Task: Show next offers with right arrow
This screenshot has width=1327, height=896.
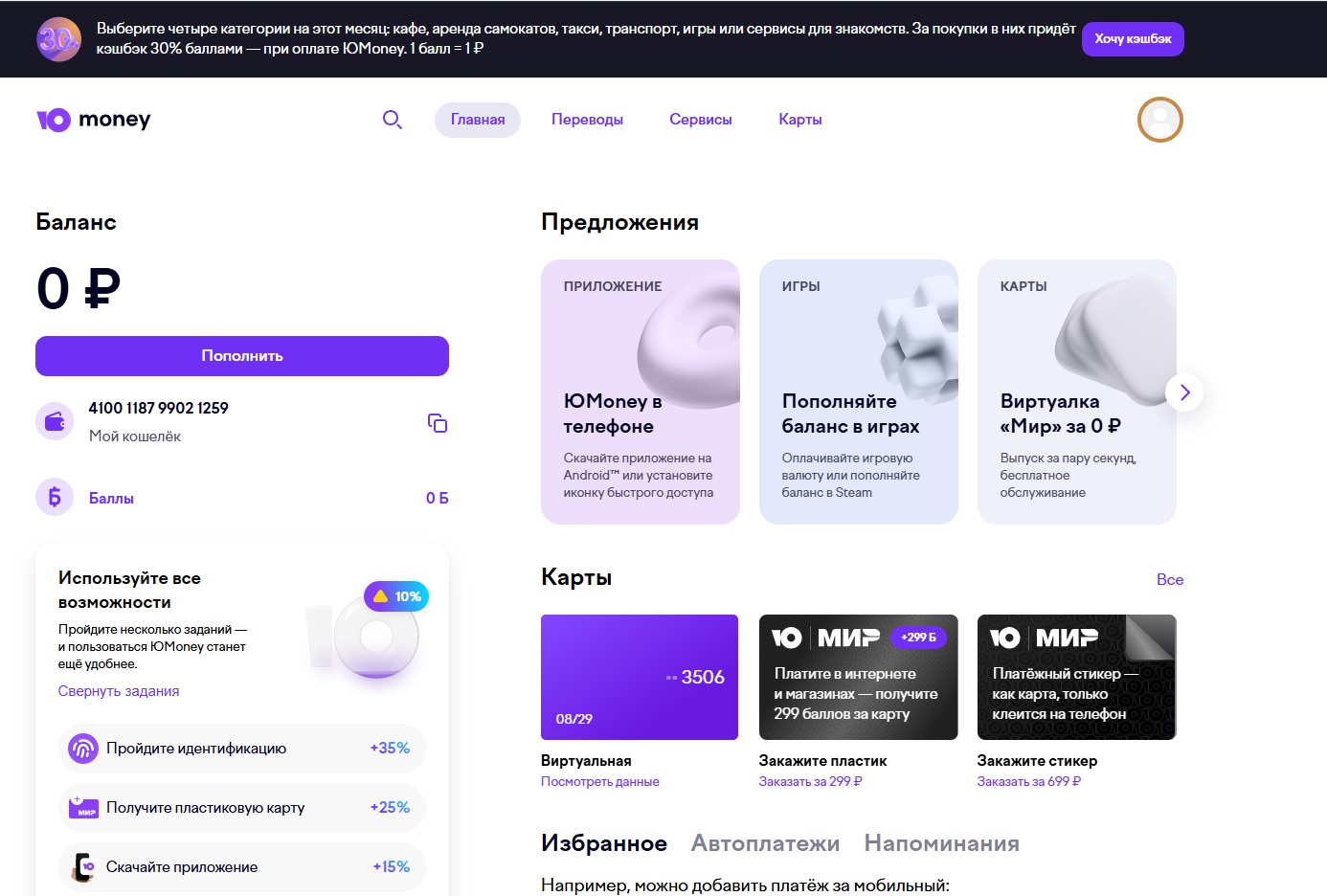Action: [1184, 392]
